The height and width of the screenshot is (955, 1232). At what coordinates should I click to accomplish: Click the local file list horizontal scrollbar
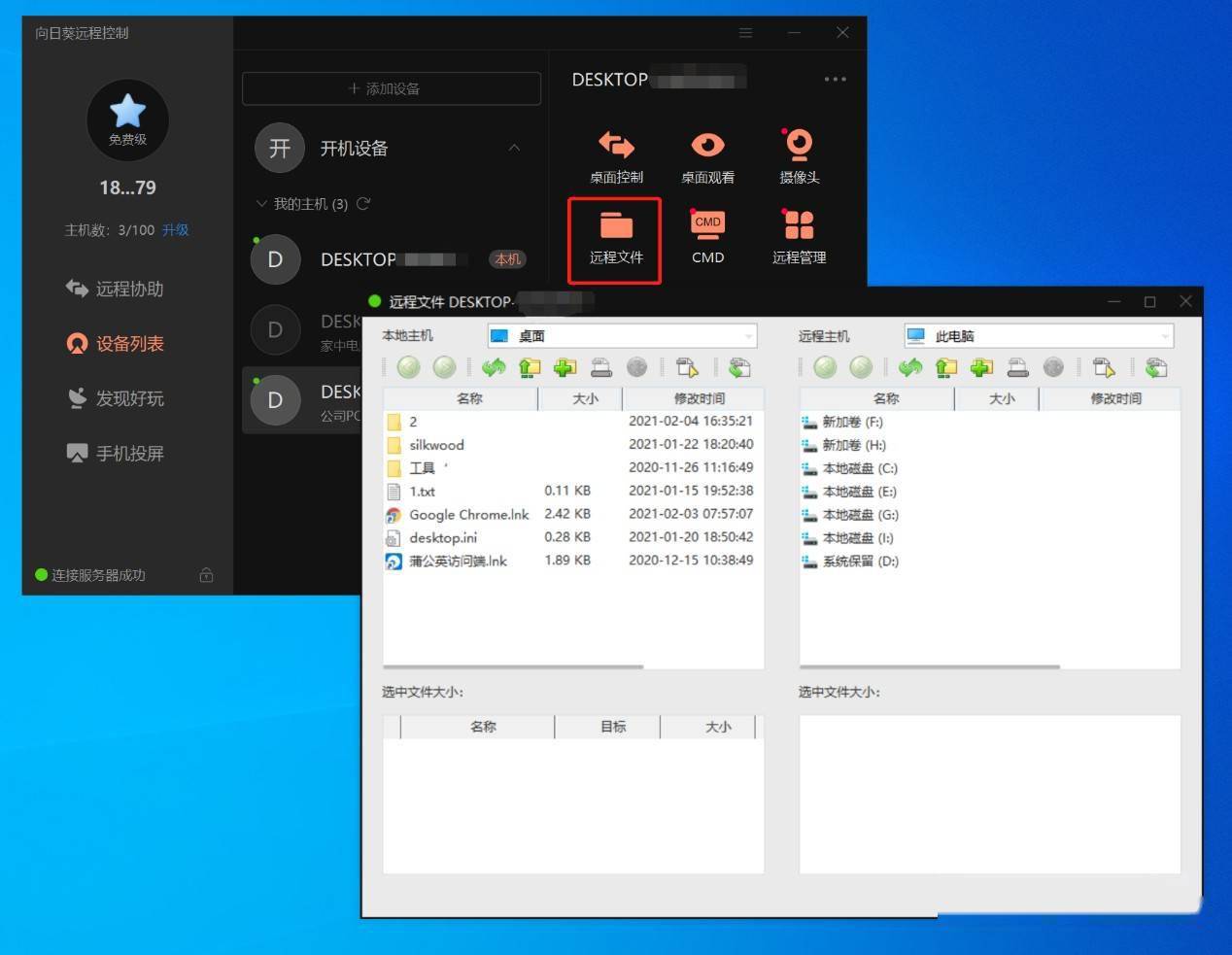513,666
